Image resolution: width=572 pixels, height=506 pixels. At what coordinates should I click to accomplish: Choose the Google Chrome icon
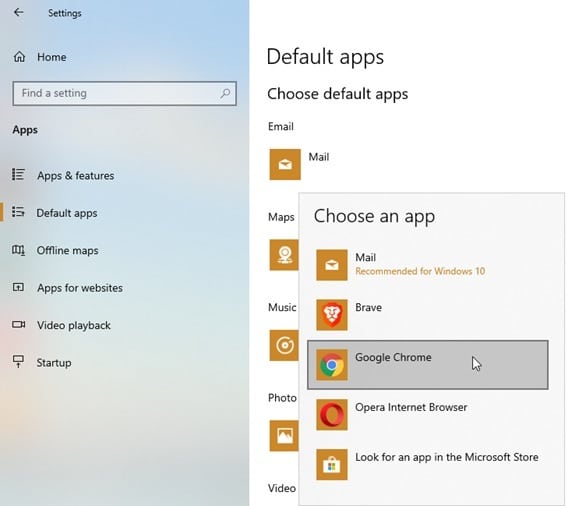332,365
